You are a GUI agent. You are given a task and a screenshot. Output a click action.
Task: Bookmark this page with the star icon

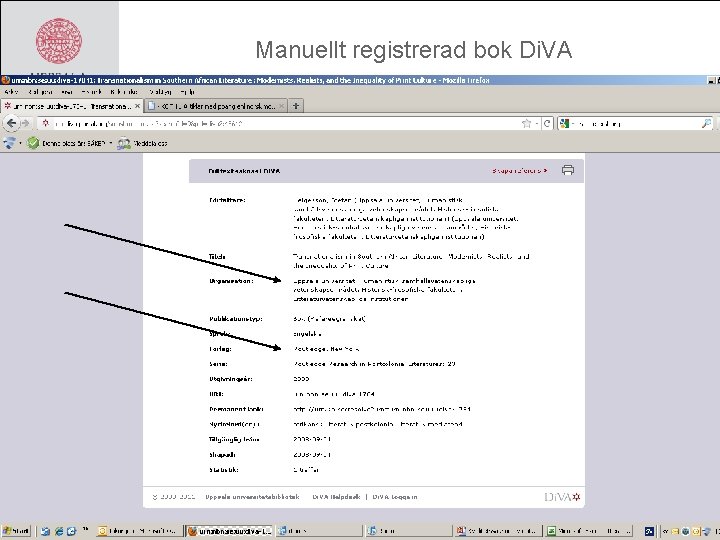point(526,123)
